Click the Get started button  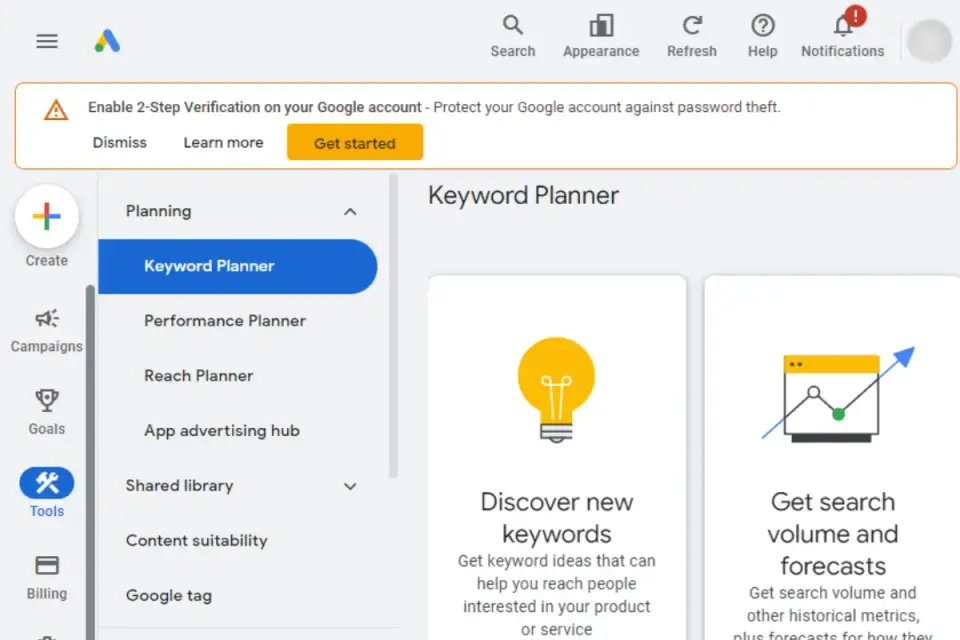355,142
